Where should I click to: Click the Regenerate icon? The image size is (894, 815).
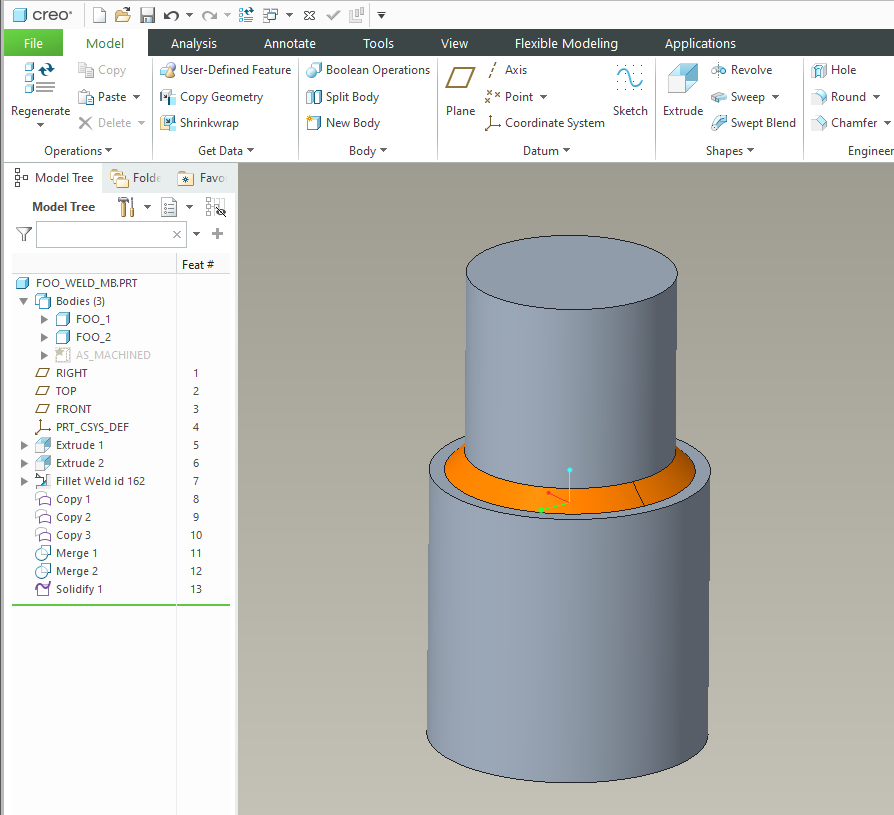(40, 80)
